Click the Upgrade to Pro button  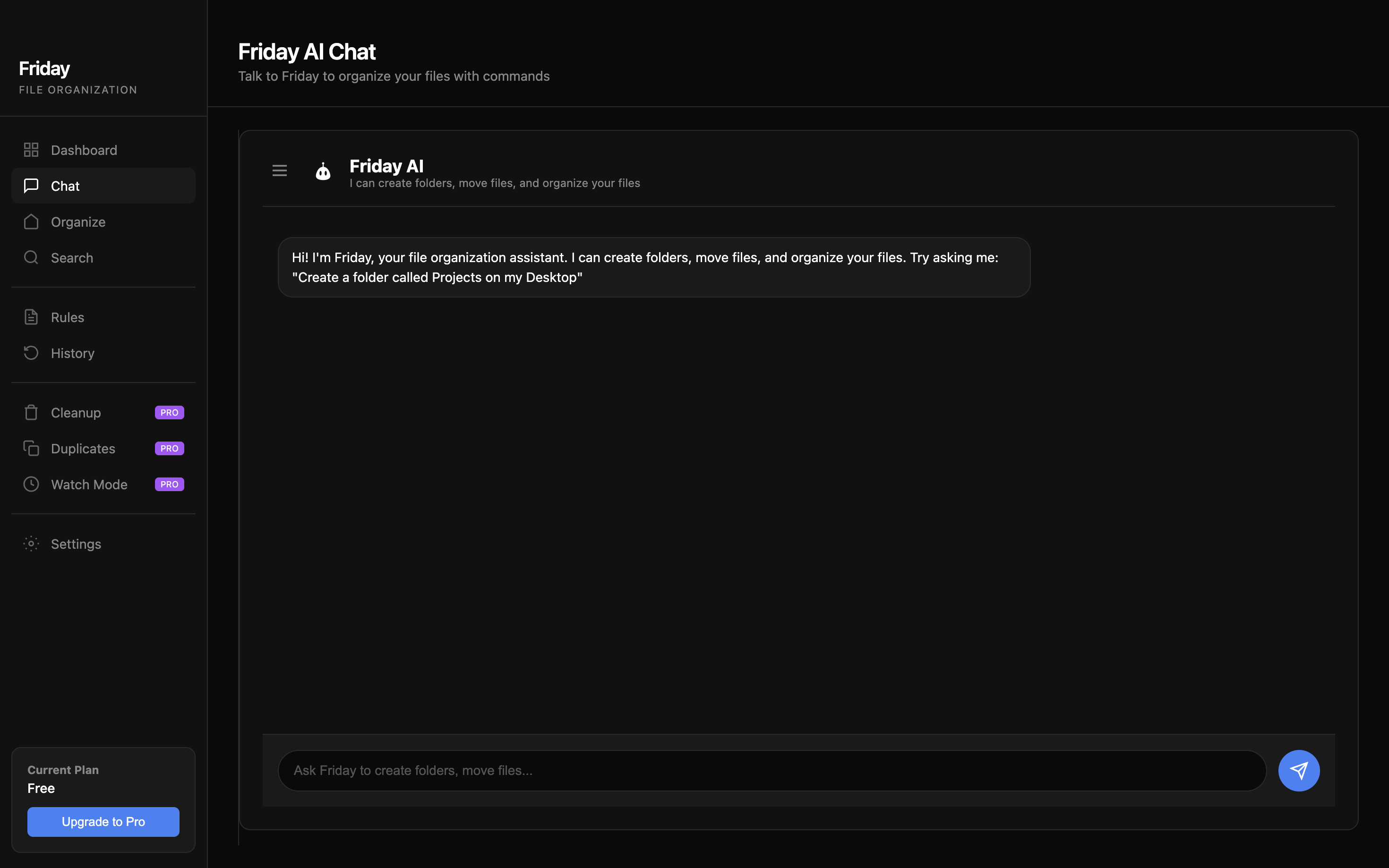(103, 822)
